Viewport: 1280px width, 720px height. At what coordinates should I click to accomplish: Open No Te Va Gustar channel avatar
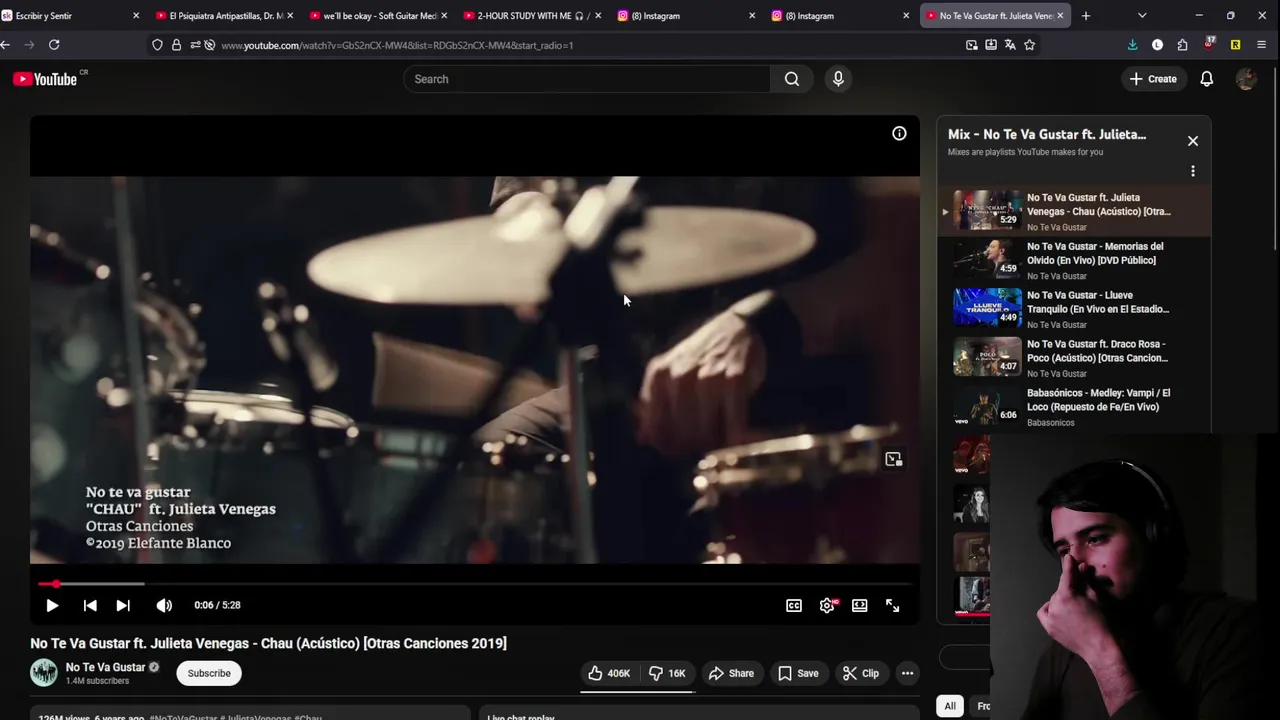[44, 673]
